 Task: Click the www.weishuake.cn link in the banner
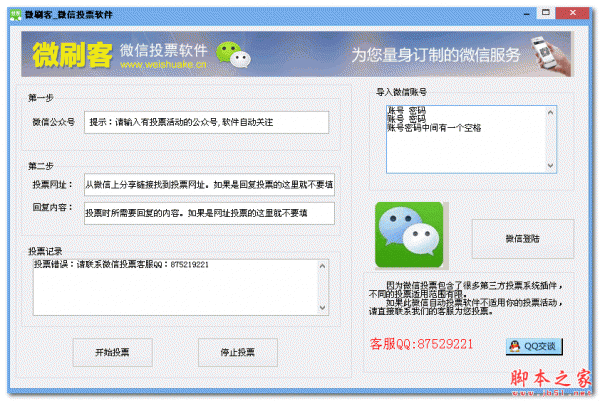click(163, 64)
